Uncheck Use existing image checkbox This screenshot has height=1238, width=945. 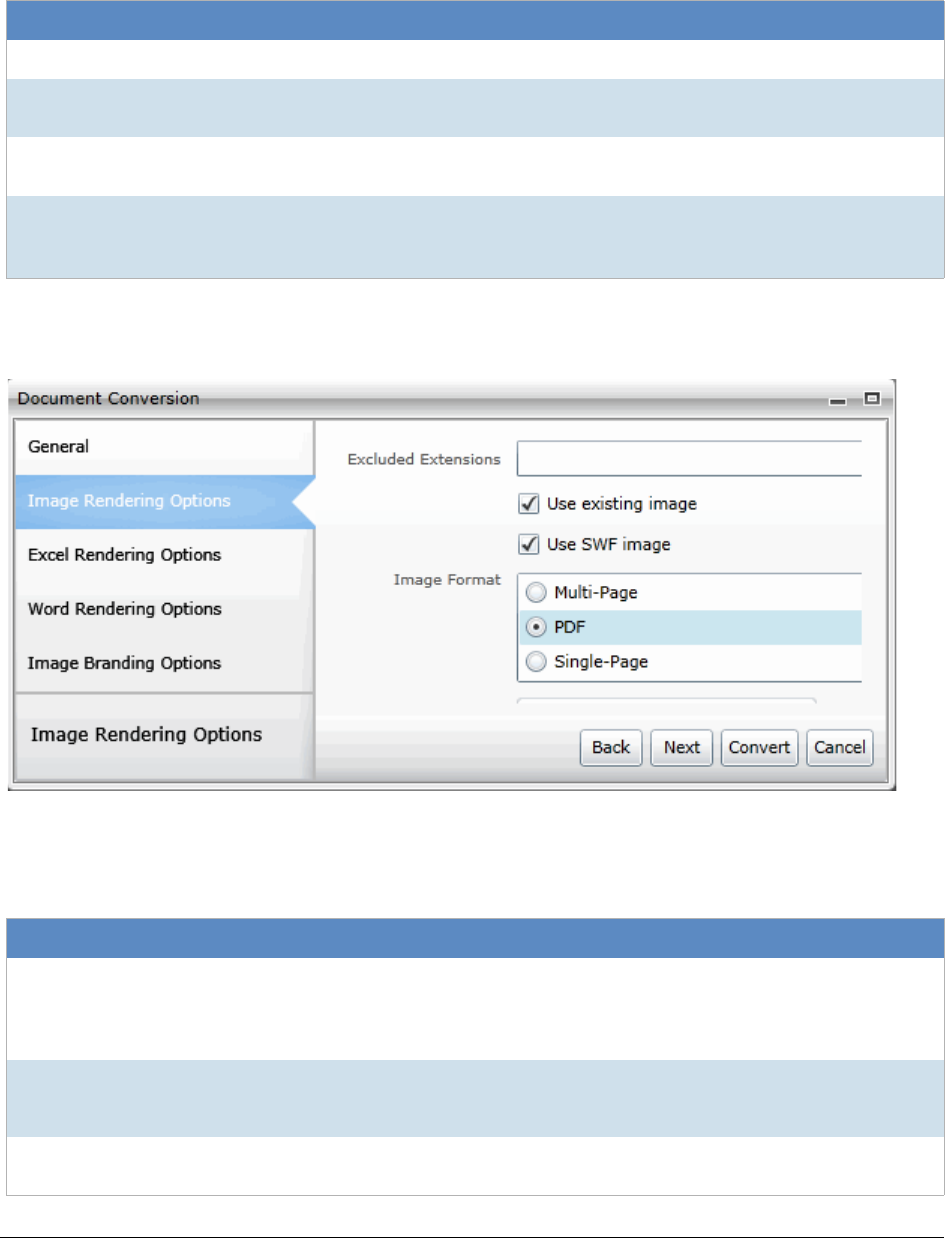(x=530, y=504)
